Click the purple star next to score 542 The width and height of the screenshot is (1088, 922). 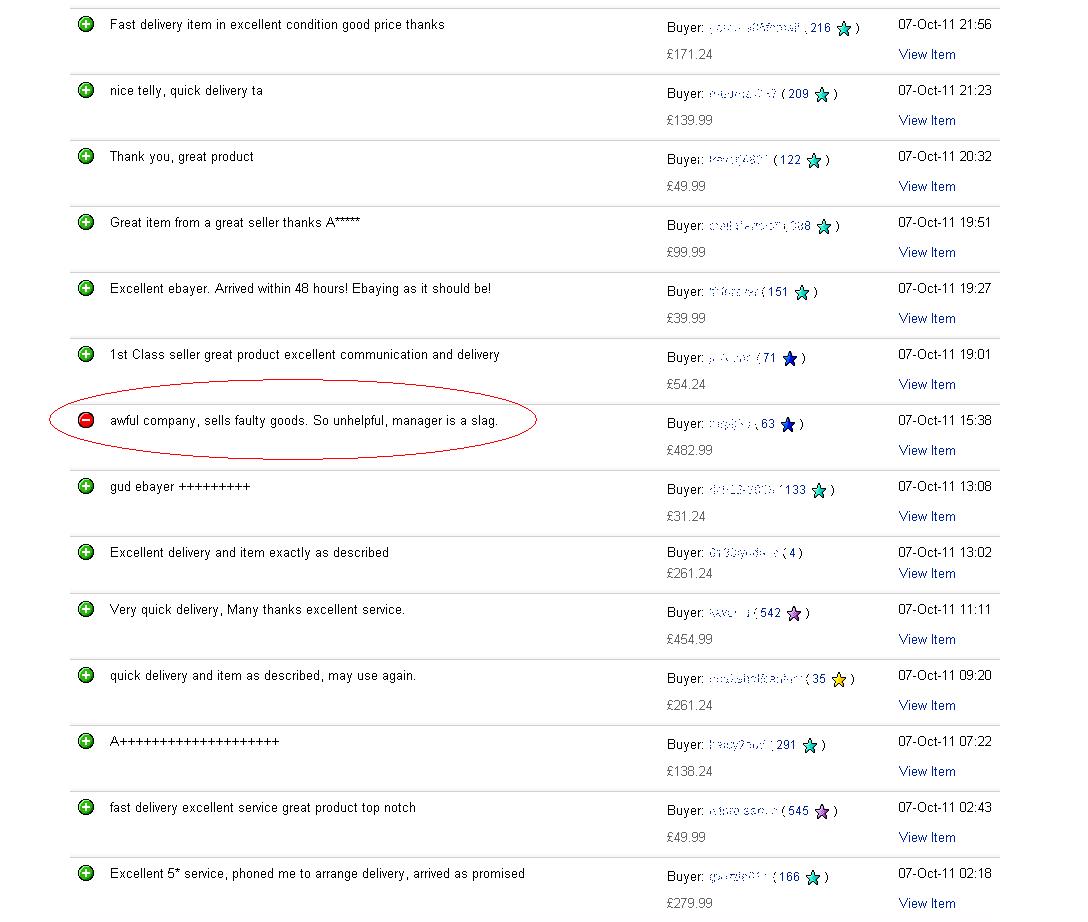point(794,613)
